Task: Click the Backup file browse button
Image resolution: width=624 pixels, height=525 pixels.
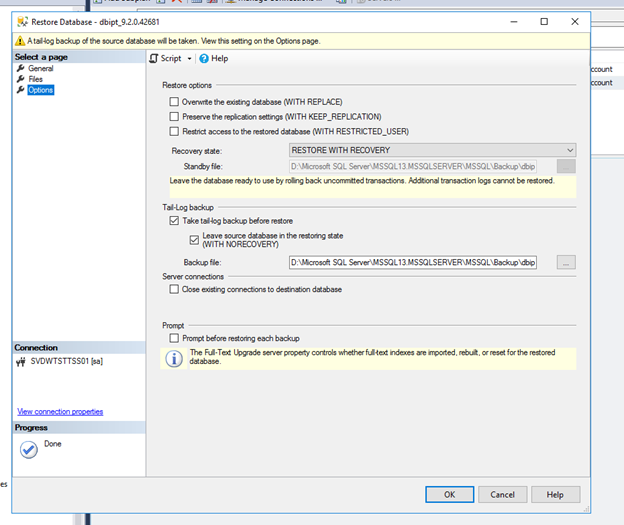Action: [566, 262]
